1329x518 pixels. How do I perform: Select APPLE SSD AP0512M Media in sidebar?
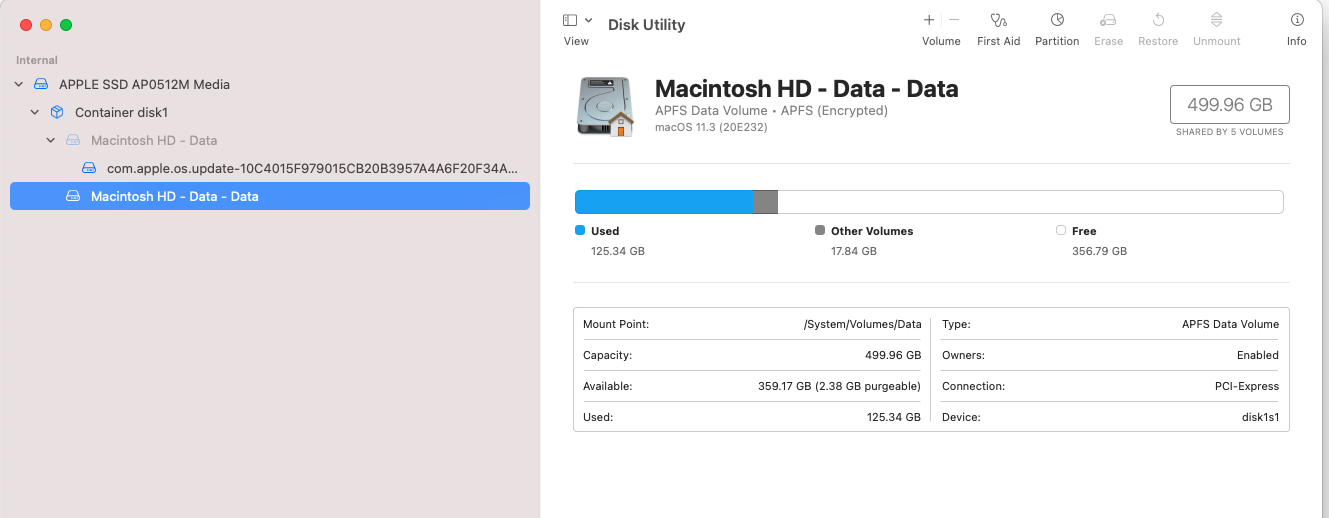144,84
